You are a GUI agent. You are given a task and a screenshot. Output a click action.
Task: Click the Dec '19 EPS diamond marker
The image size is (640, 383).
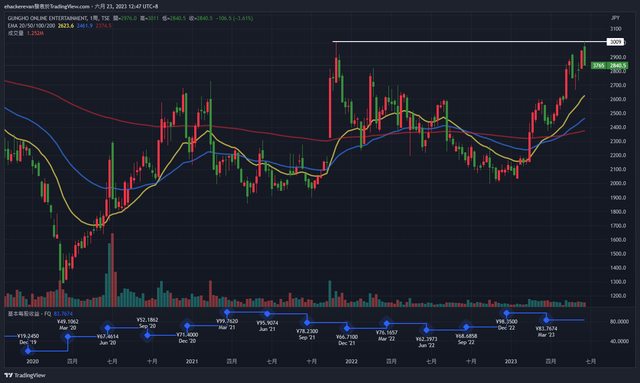pos(28,351)
